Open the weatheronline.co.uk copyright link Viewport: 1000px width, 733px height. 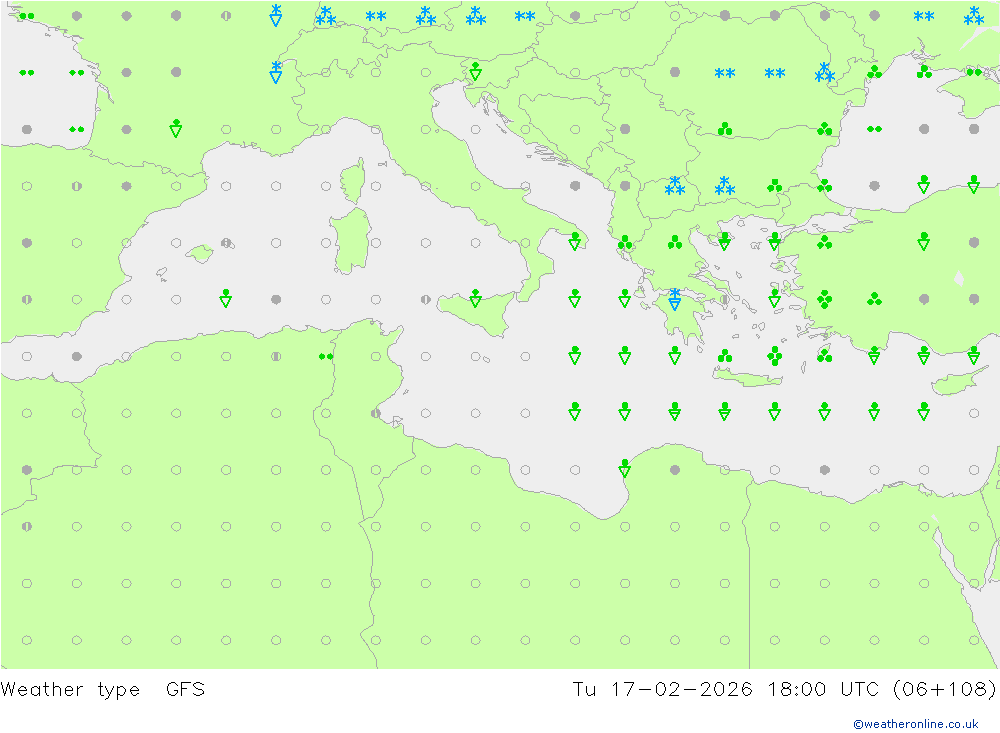tap(915, 723)
